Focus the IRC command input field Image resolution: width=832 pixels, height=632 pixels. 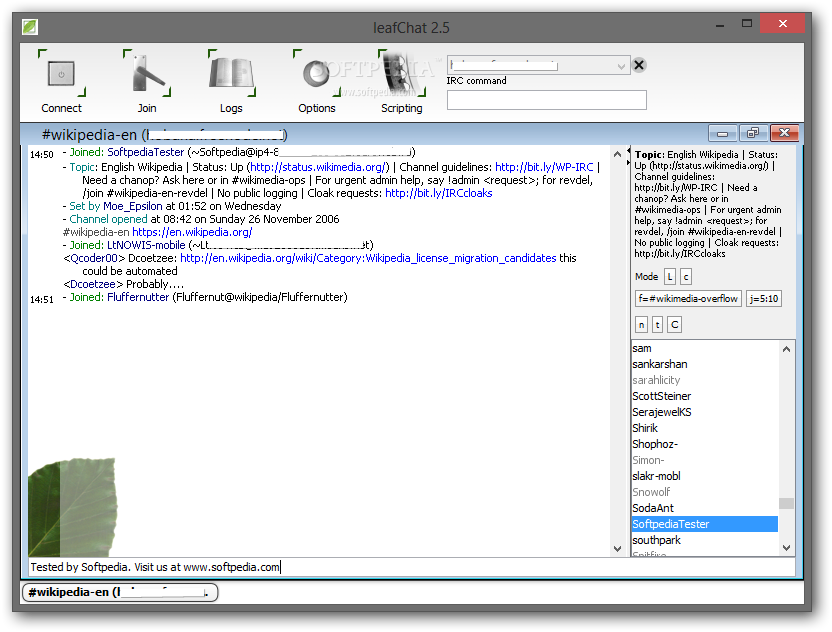click(x=547, y=100)
